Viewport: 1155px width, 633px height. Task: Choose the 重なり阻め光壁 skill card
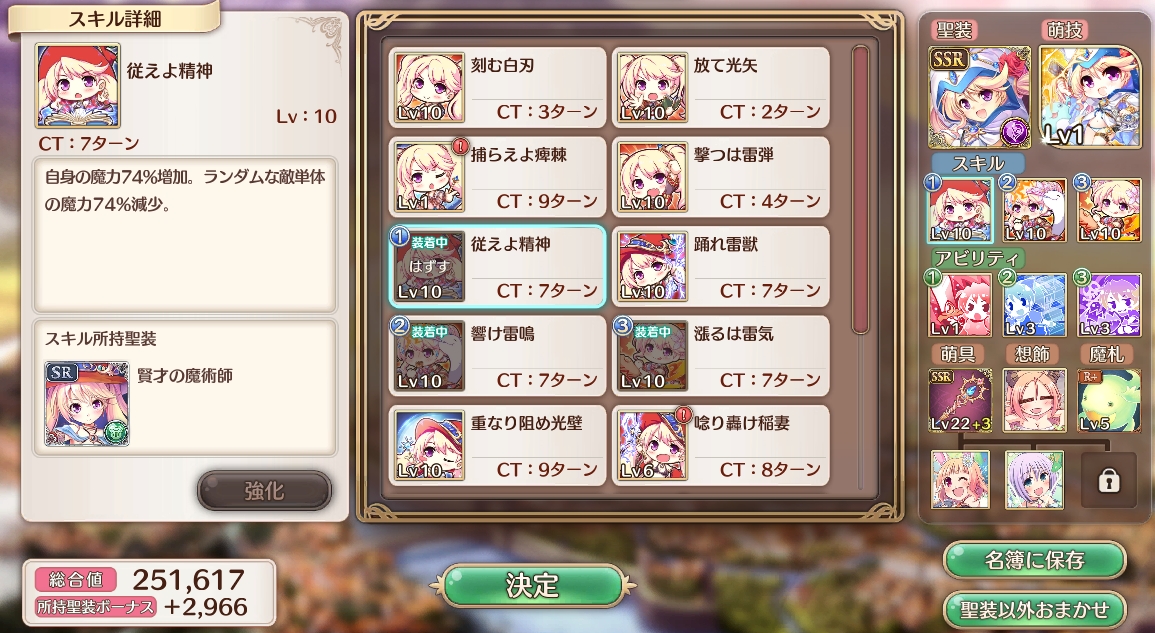[497, 445]
